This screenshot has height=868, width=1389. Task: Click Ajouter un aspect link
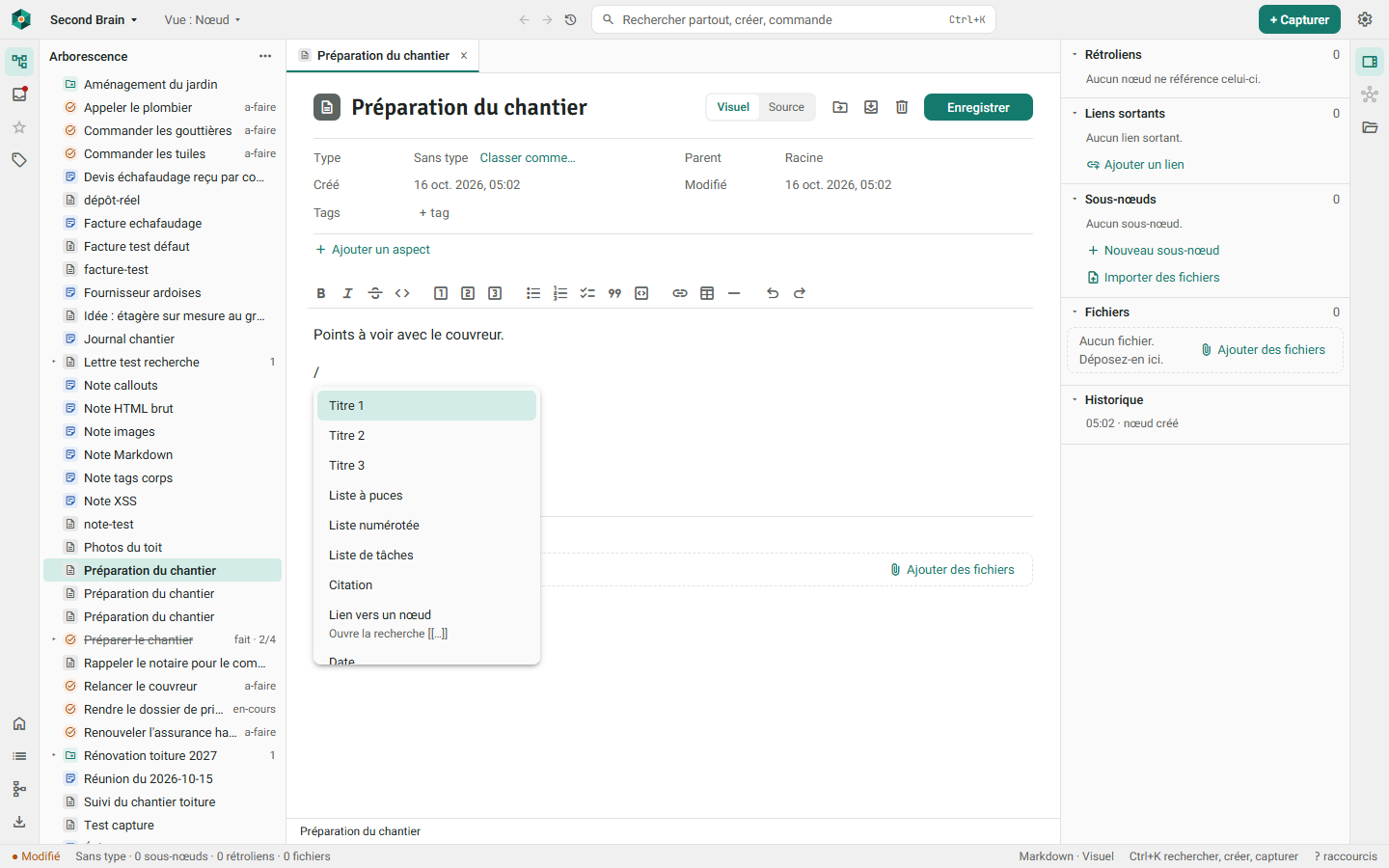pyautogui.click(x=372, y=250)
